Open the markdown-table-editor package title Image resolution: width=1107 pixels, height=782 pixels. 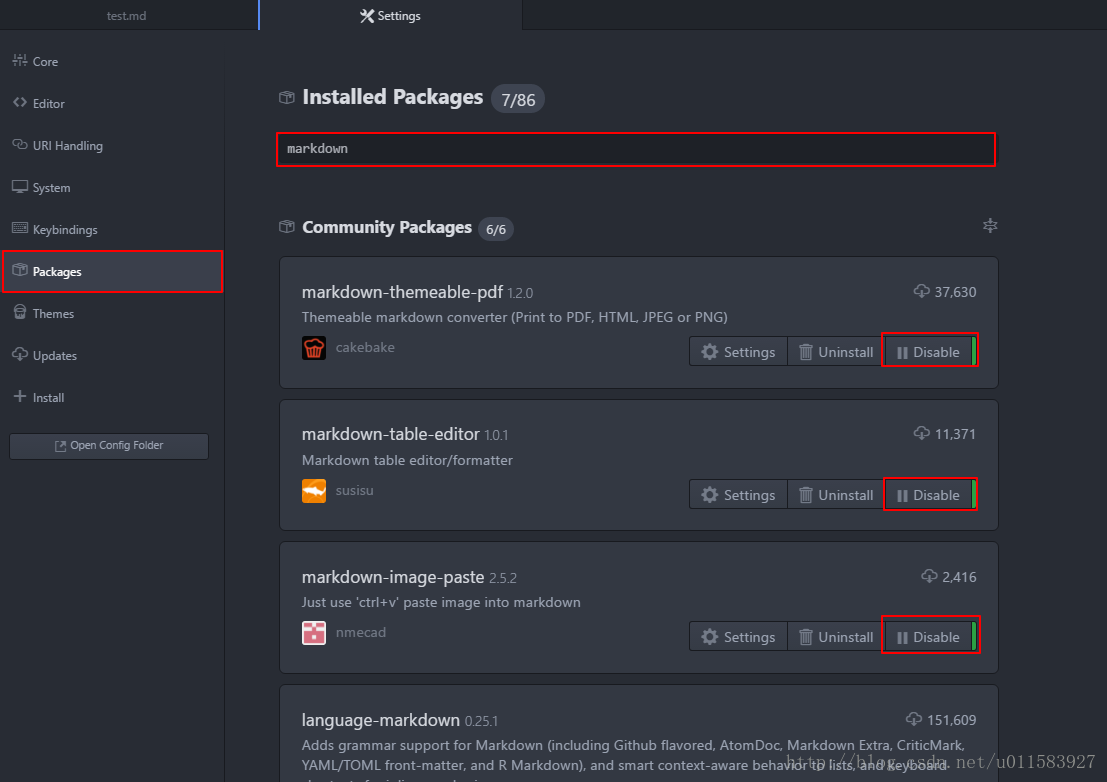tap(390, 434)
